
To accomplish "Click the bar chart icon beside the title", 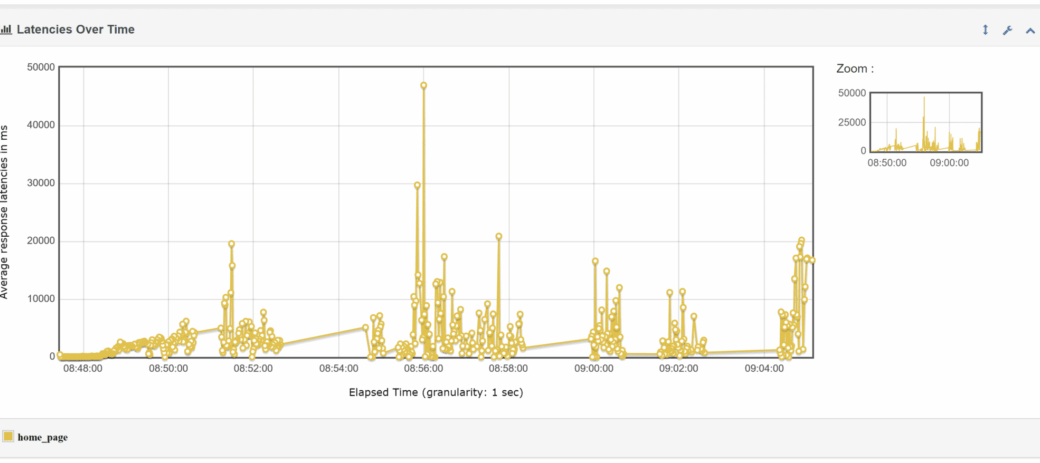I will 6,30.
